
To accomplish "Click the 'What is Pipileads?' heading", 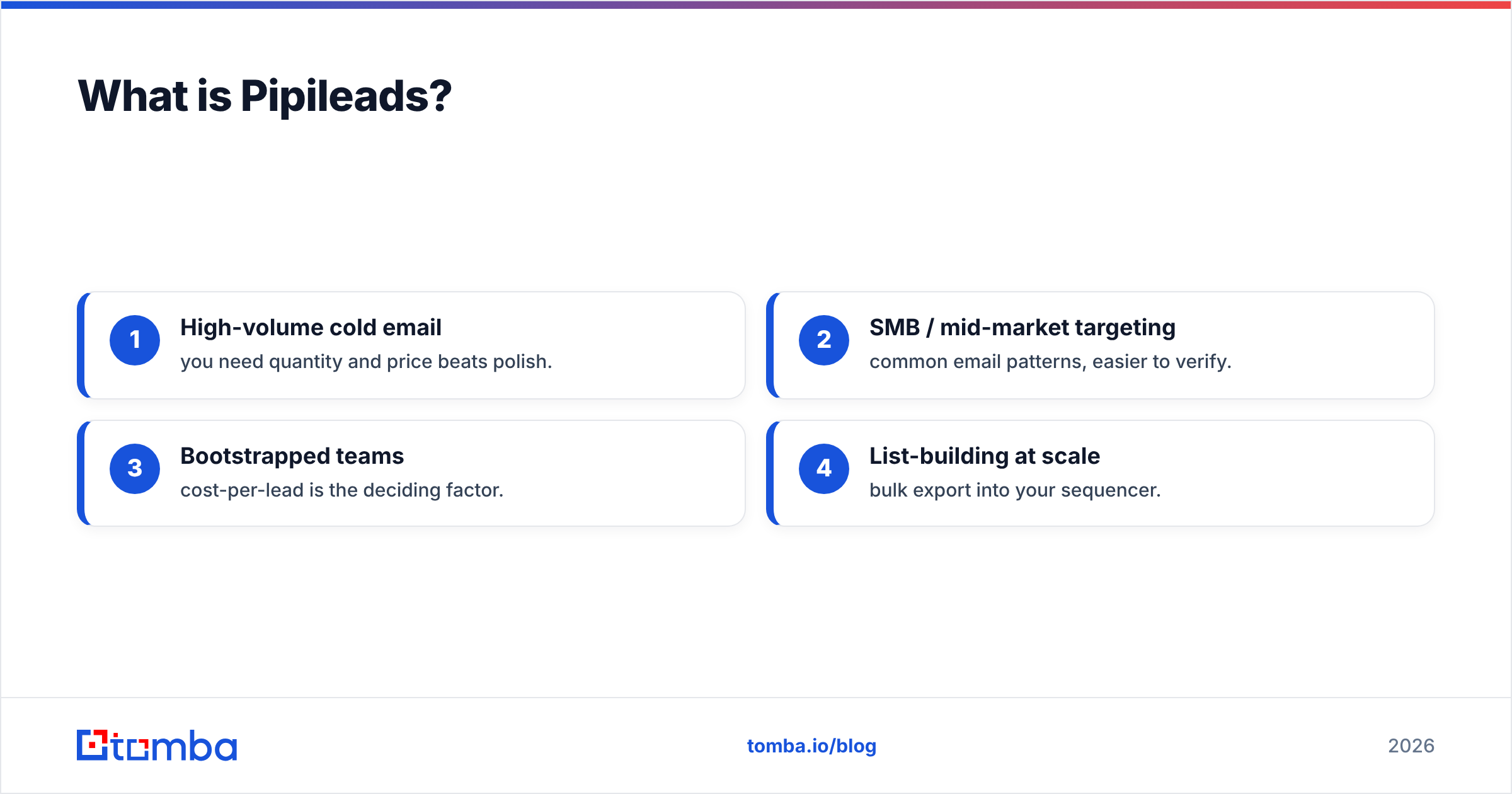I will (x=265, y=96).
